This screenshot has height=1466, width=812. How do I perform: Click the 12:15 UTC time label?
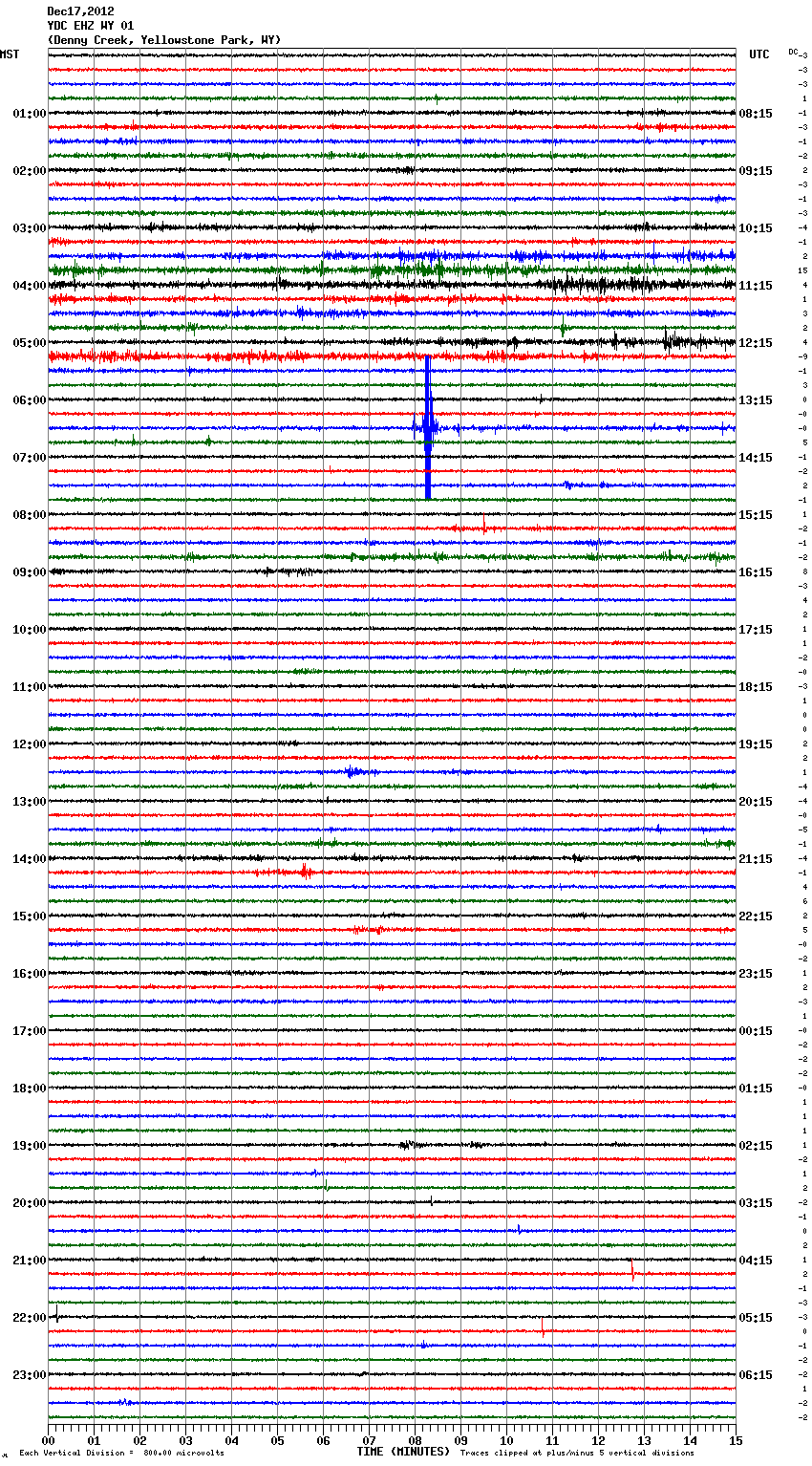(x=756, y=343)
